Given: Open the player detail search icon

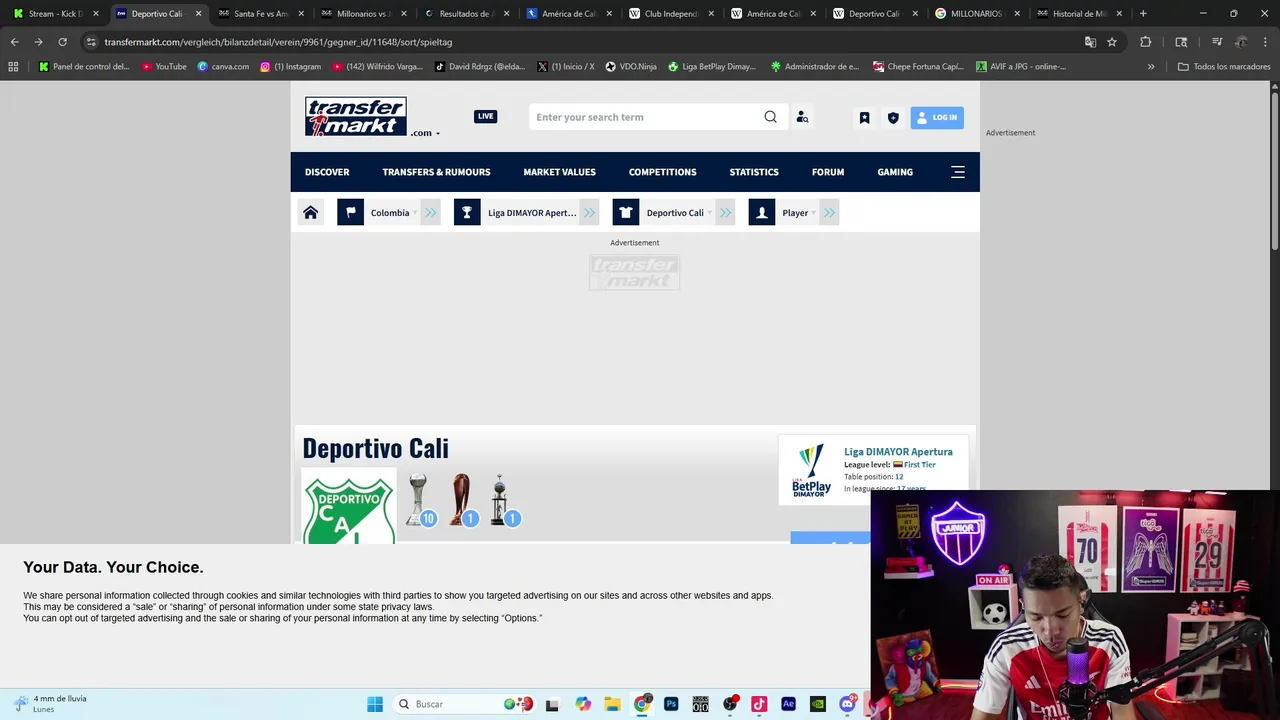Looking at the screenshot, I should (x=802, y=117).
